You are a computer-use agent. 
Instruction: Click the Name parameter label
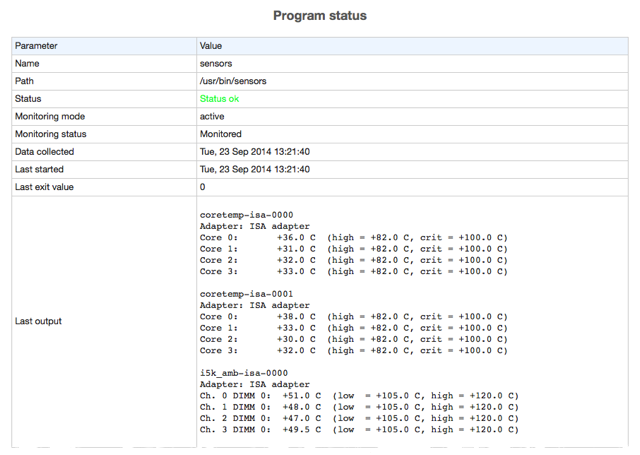(27, 63)
